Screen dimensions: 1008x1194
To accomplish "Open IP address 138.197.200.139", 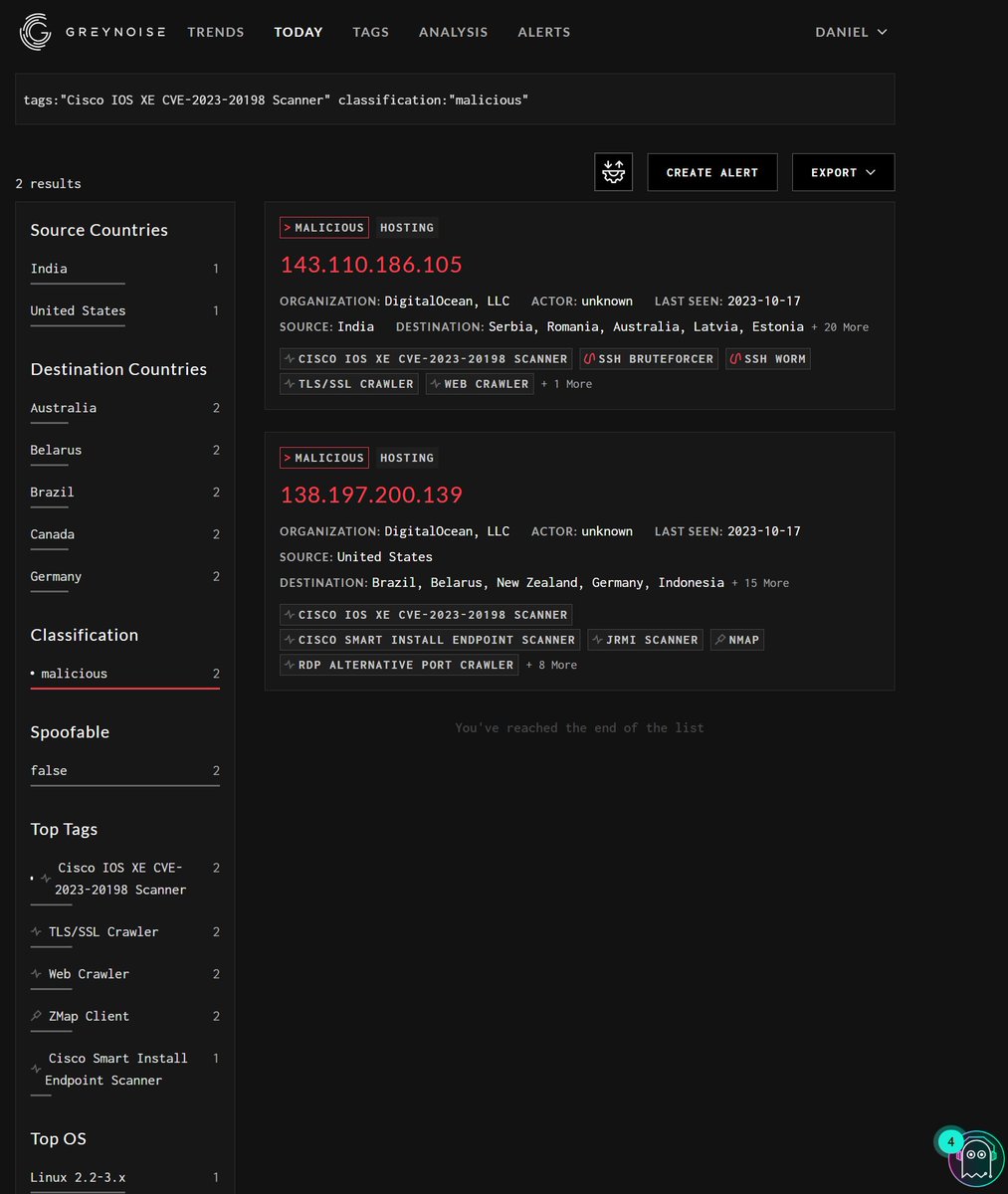I will 371,495.
